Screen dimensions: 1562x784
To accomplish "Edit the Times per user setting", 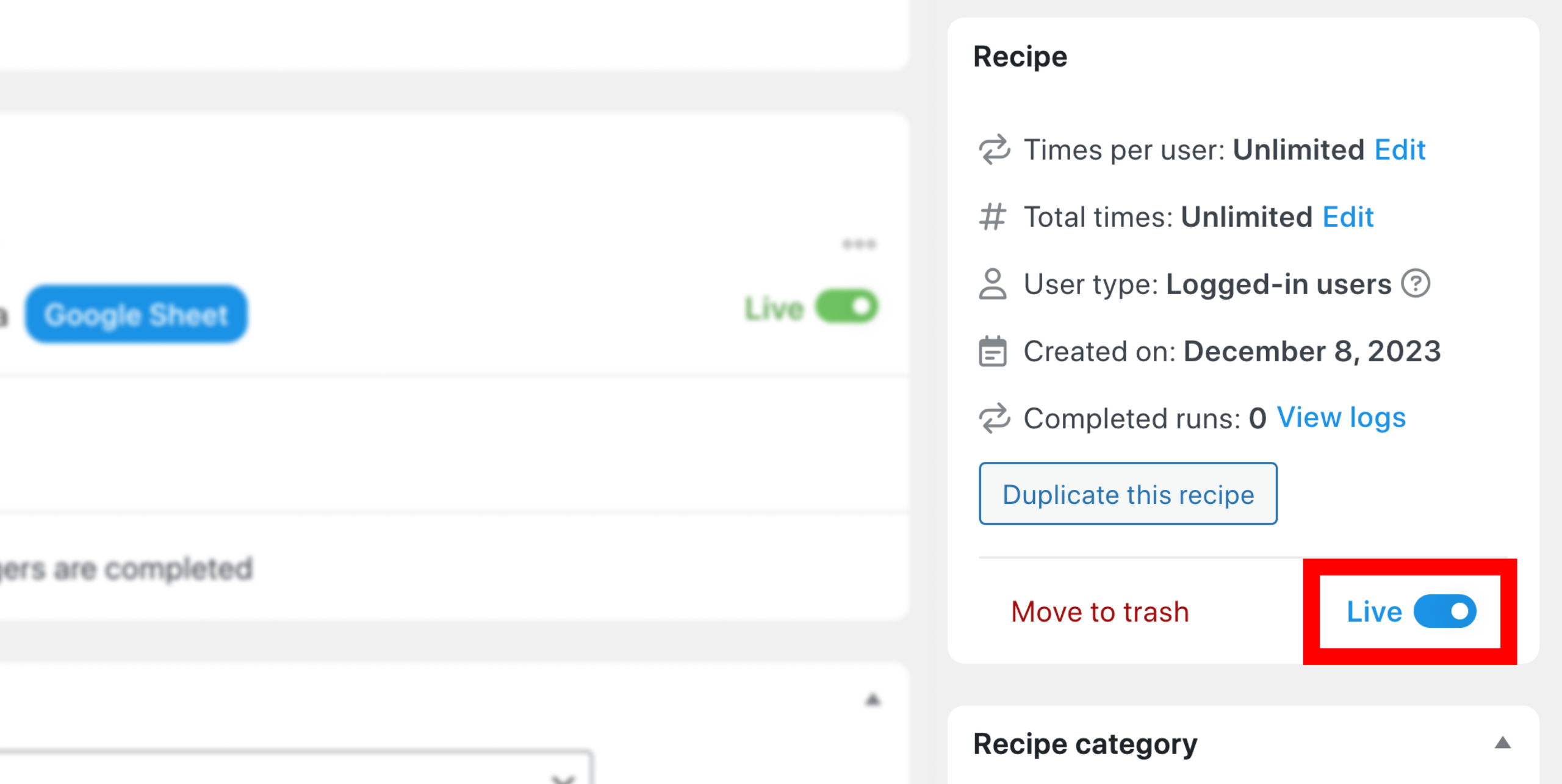I will [1400, 149].
